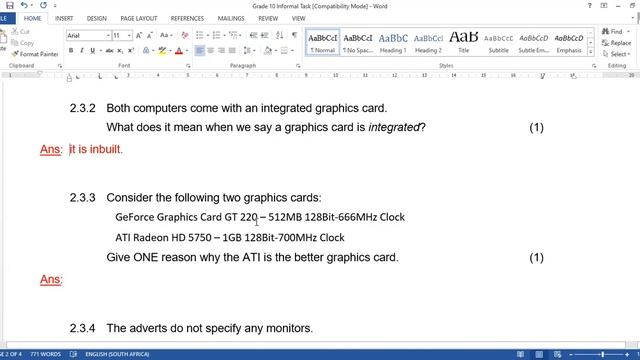Center align the text
This screenshot has width=640, height=360.
211,51
